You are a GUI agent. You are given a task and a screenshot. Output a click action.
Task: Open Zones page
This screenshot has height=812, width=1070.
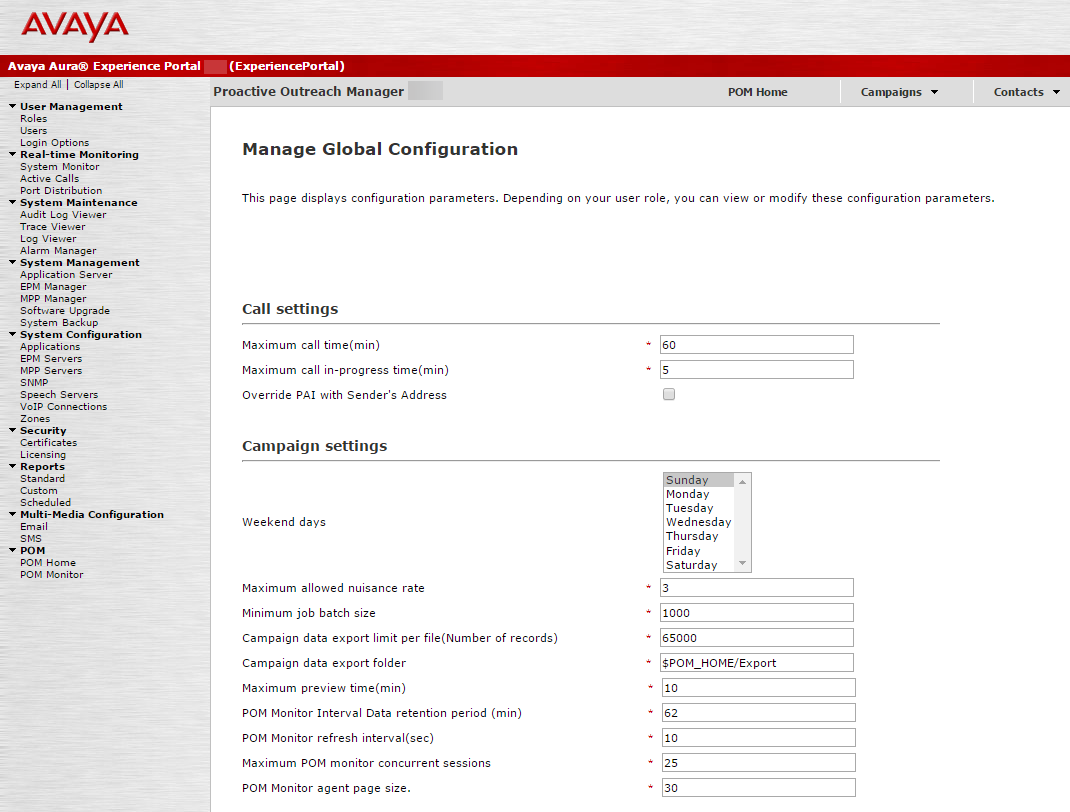coord(35,419)
